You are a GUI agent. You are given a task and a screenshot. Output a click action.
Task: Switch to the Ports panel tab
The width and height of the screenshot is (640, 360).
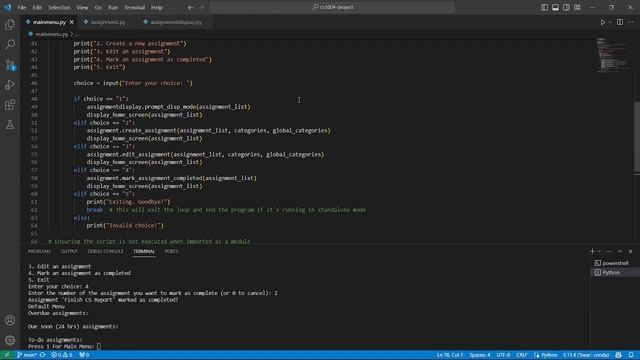[171, 251]
